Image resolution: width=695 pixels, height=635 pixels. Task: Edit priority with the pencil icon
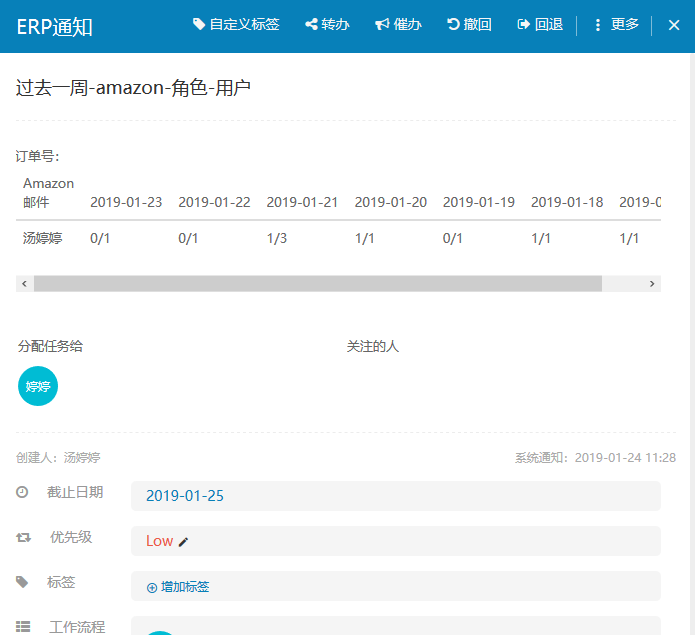pyautogui.click(x=183, y=542)
